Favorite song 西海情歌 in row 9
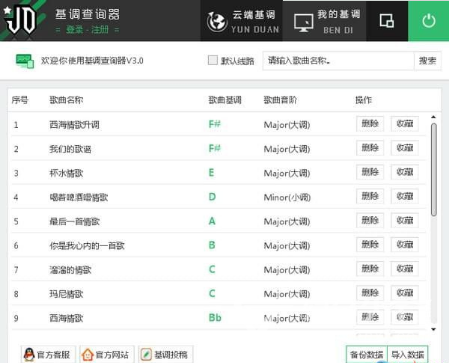This screenshot has height=363, width=449. click(x=405, y=317)
